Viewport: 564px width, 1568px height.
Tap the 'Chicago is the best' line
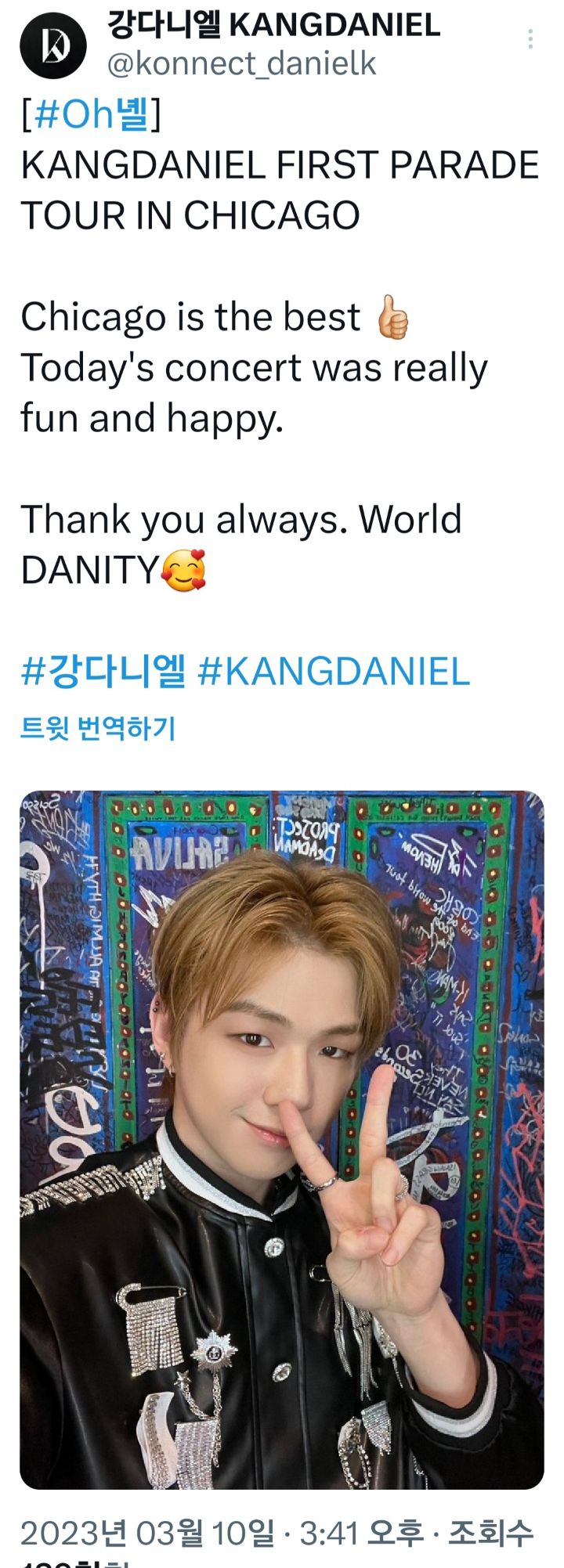(x=190, y=317)
